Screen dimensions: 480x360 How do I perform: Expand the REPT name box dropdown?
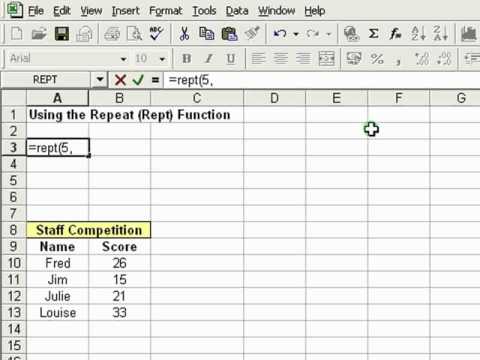click(x=99, y=80)
